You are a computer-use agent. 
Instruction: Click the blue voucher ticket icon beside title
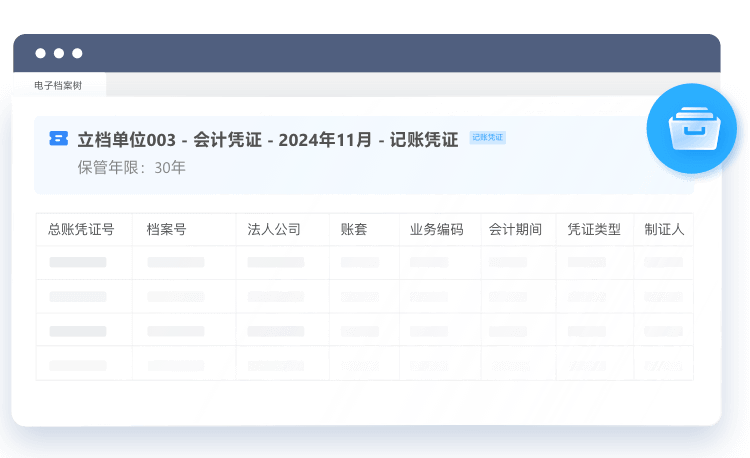59,139
